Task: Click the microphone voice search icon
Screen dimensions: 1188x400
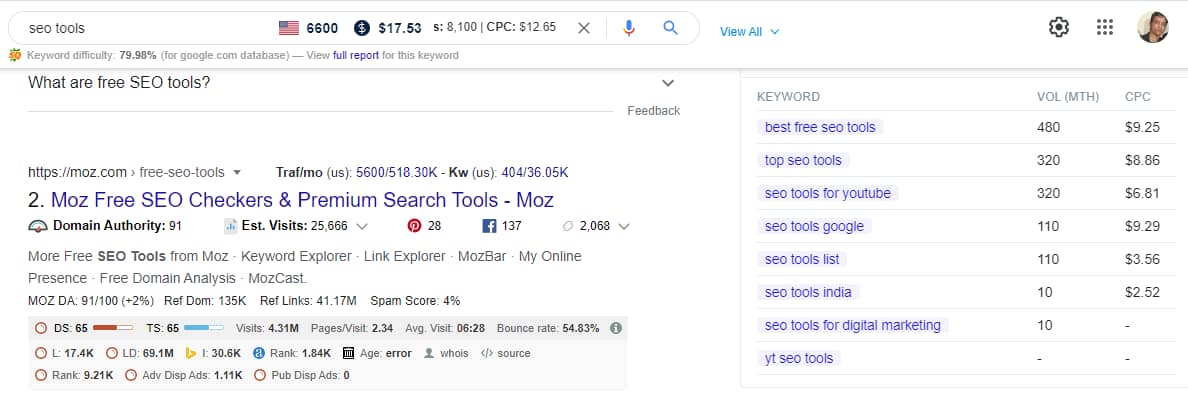Action: point(629,28)
